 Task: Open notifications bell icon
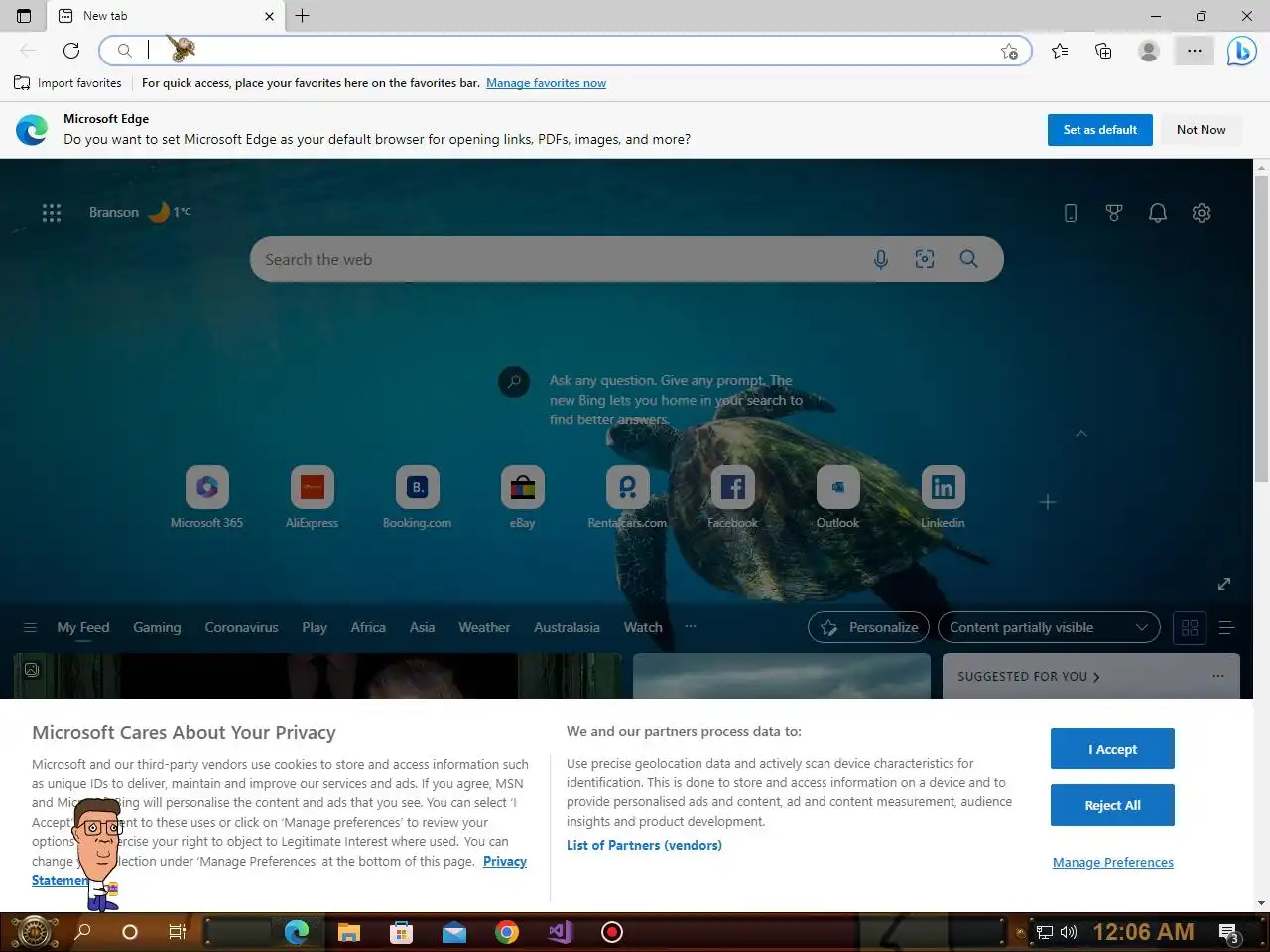tap(1158, 213)
